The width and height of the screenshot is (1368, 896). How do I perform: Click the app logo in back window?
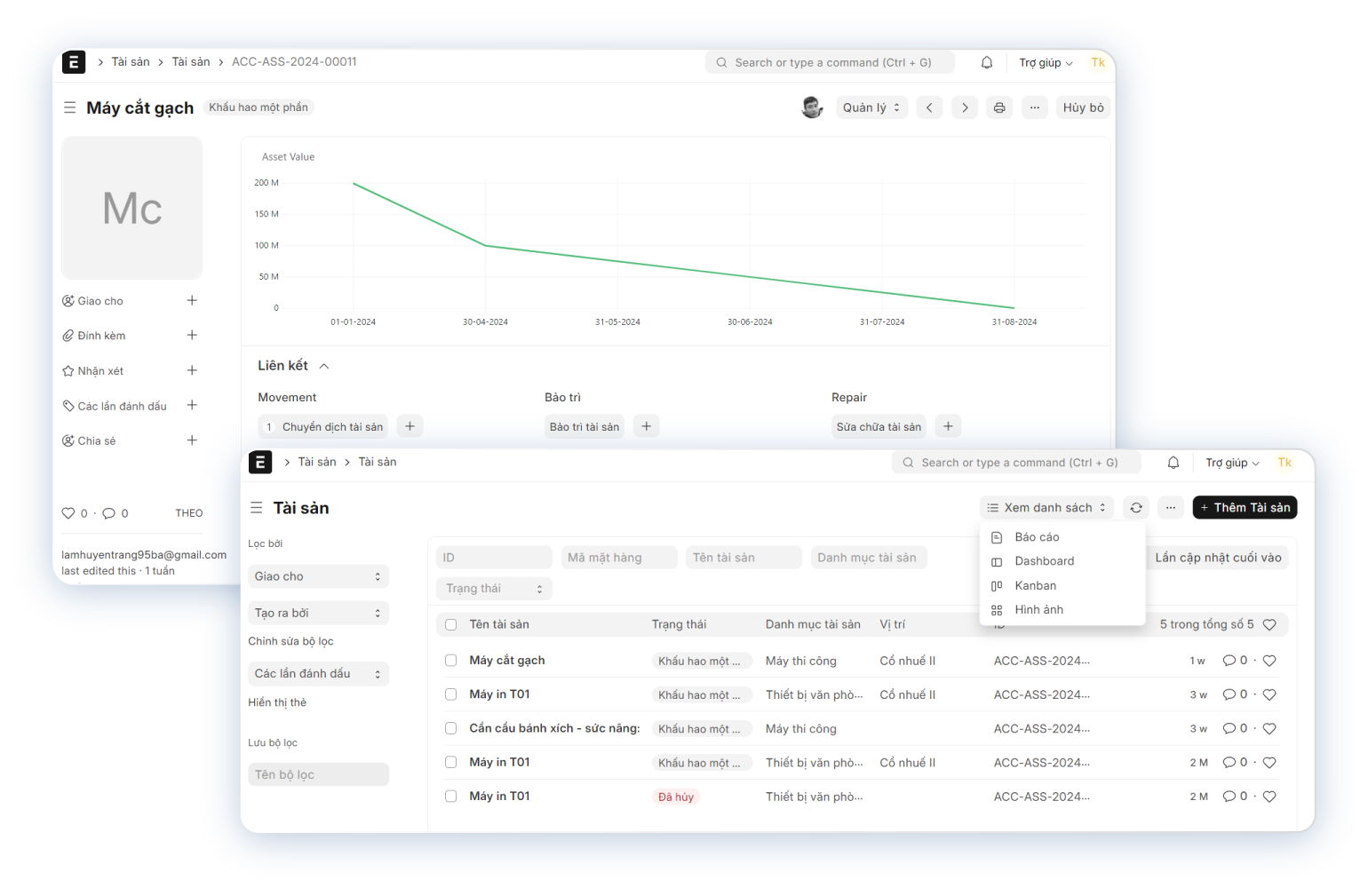(74, 62)
